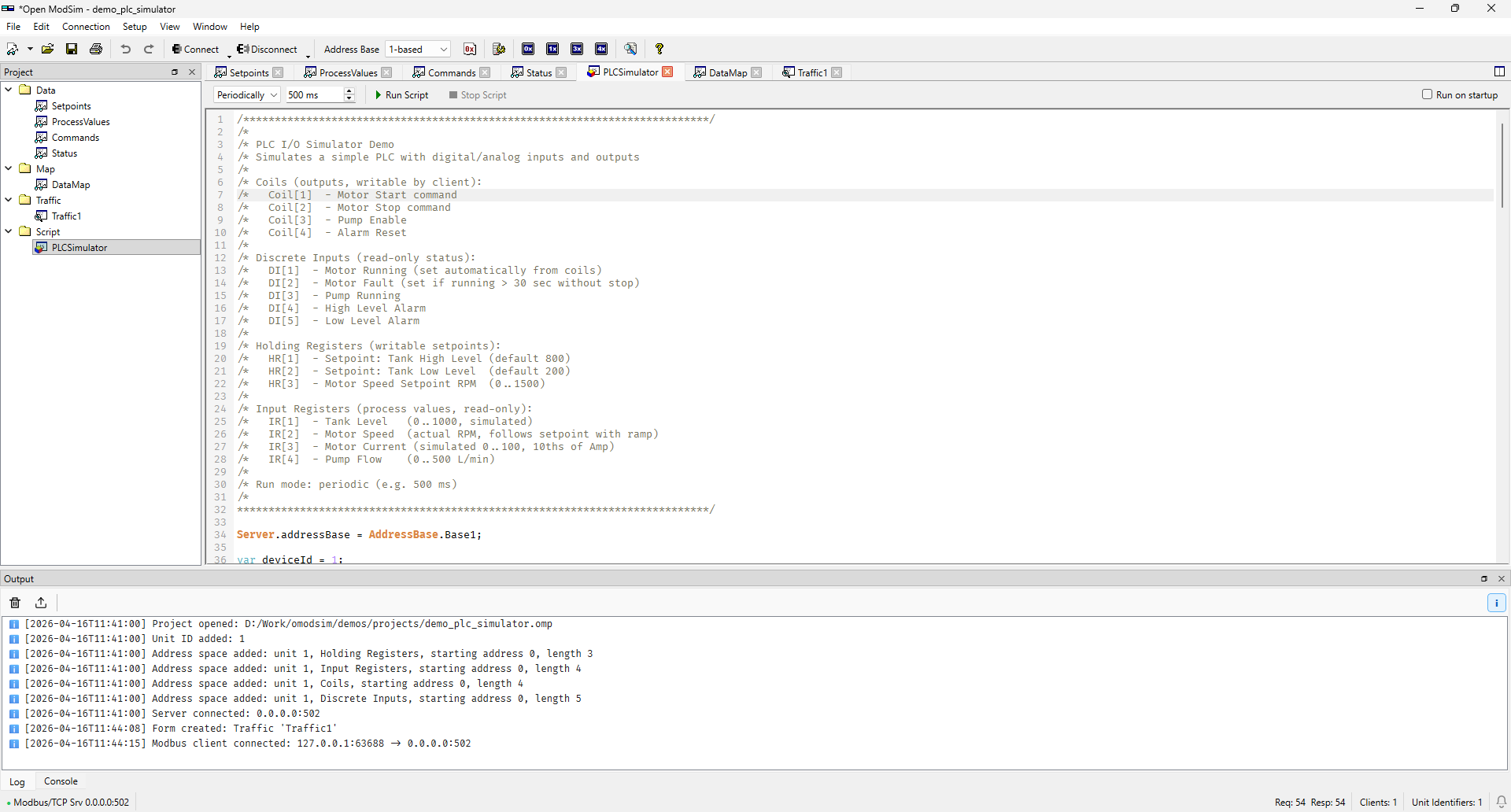The height and width of the screenshot is (812, 1511).
Task: Close the Project panel
Action: pos(192,72)
